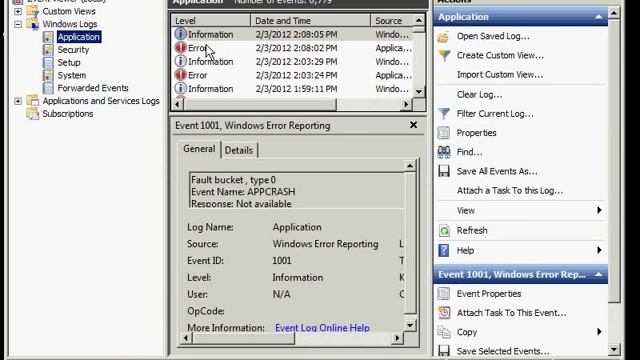Click right arrow of detail horizontal scrollbar
This screenshot has width=640, height=360.
click(x=397, y=338)
